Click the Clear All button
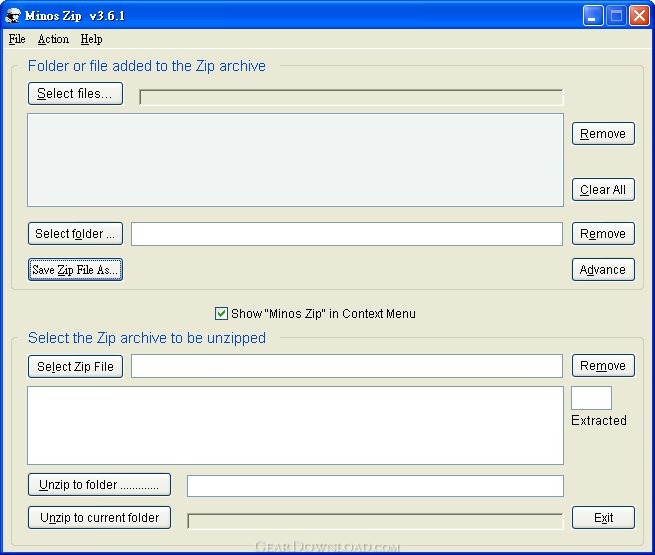 click(x=603, y=190)
